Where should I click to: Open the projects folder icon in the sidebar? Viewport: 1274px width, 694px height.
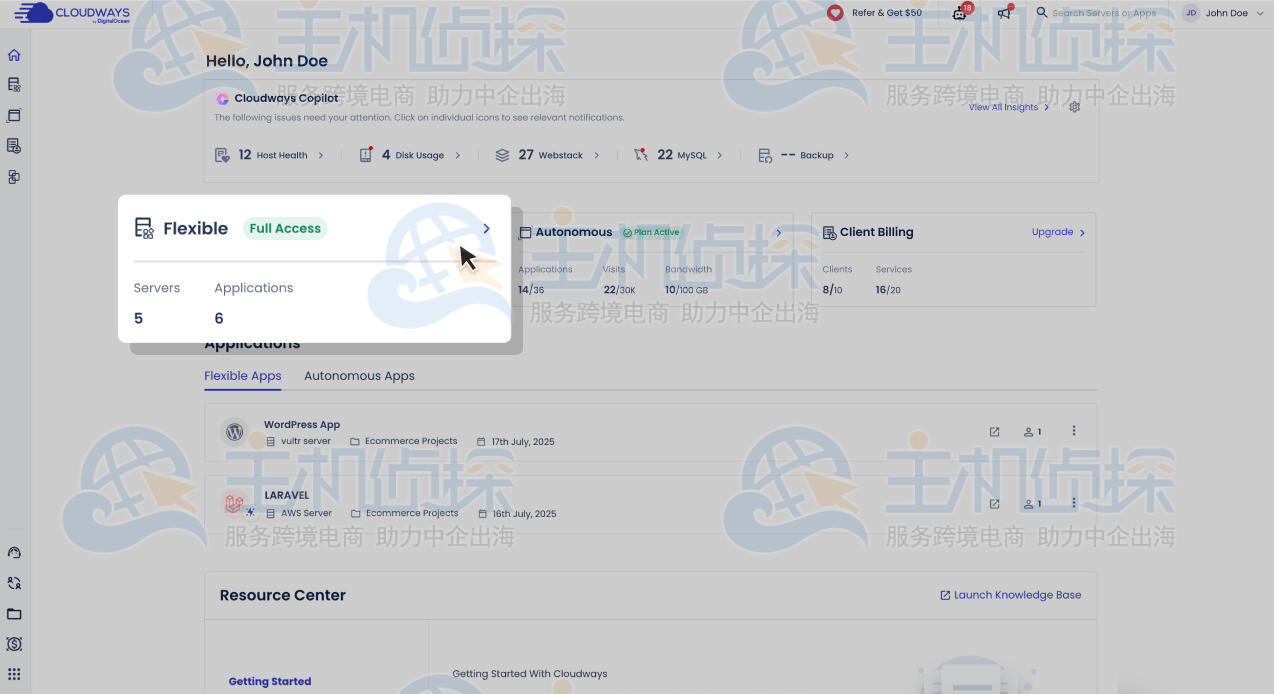14,614
